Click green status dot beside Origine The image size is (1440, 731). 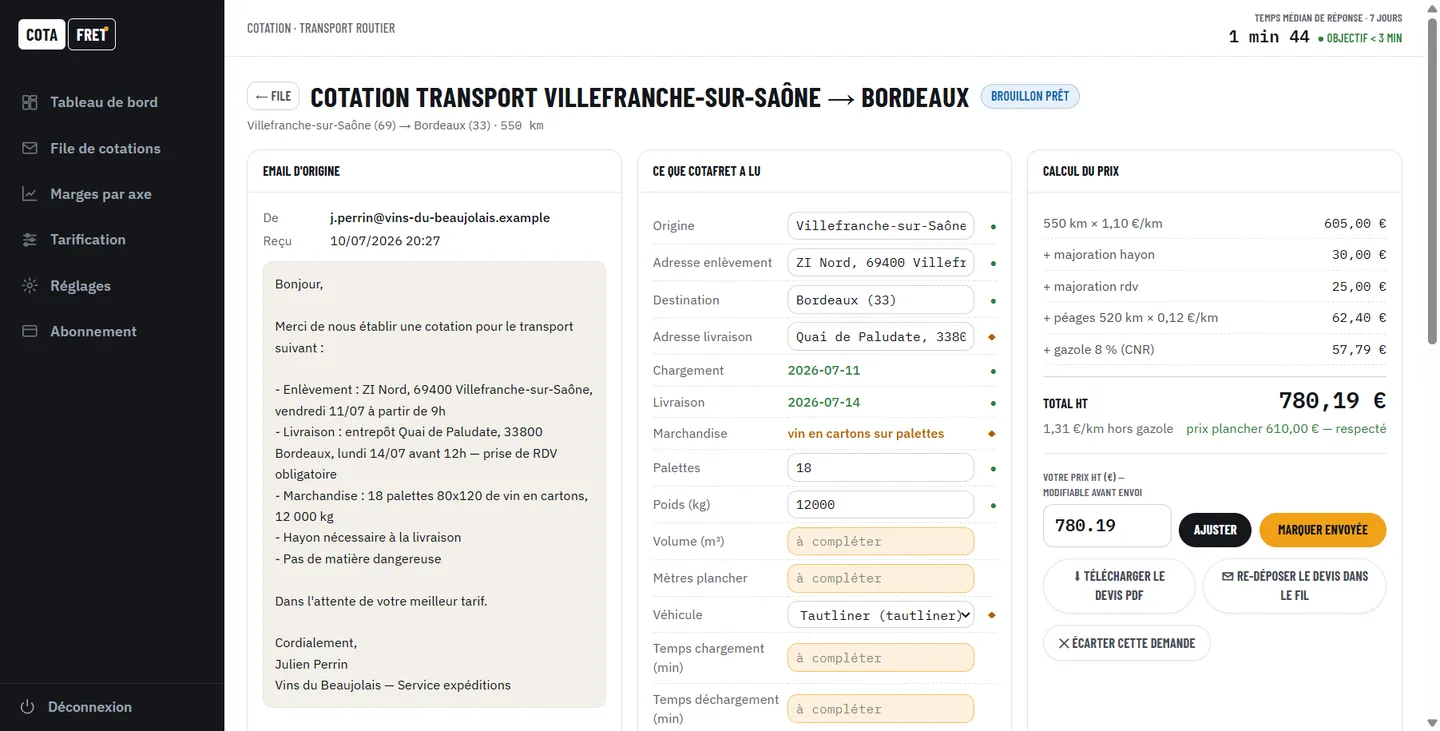(993, 227)
